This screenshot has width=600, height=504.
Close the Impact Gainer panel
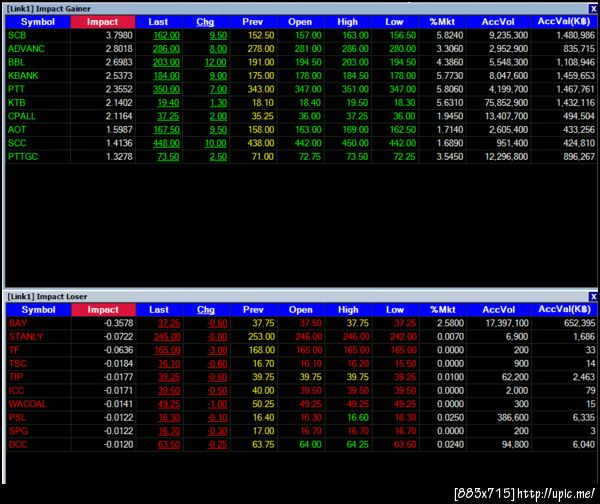point(592,8)
